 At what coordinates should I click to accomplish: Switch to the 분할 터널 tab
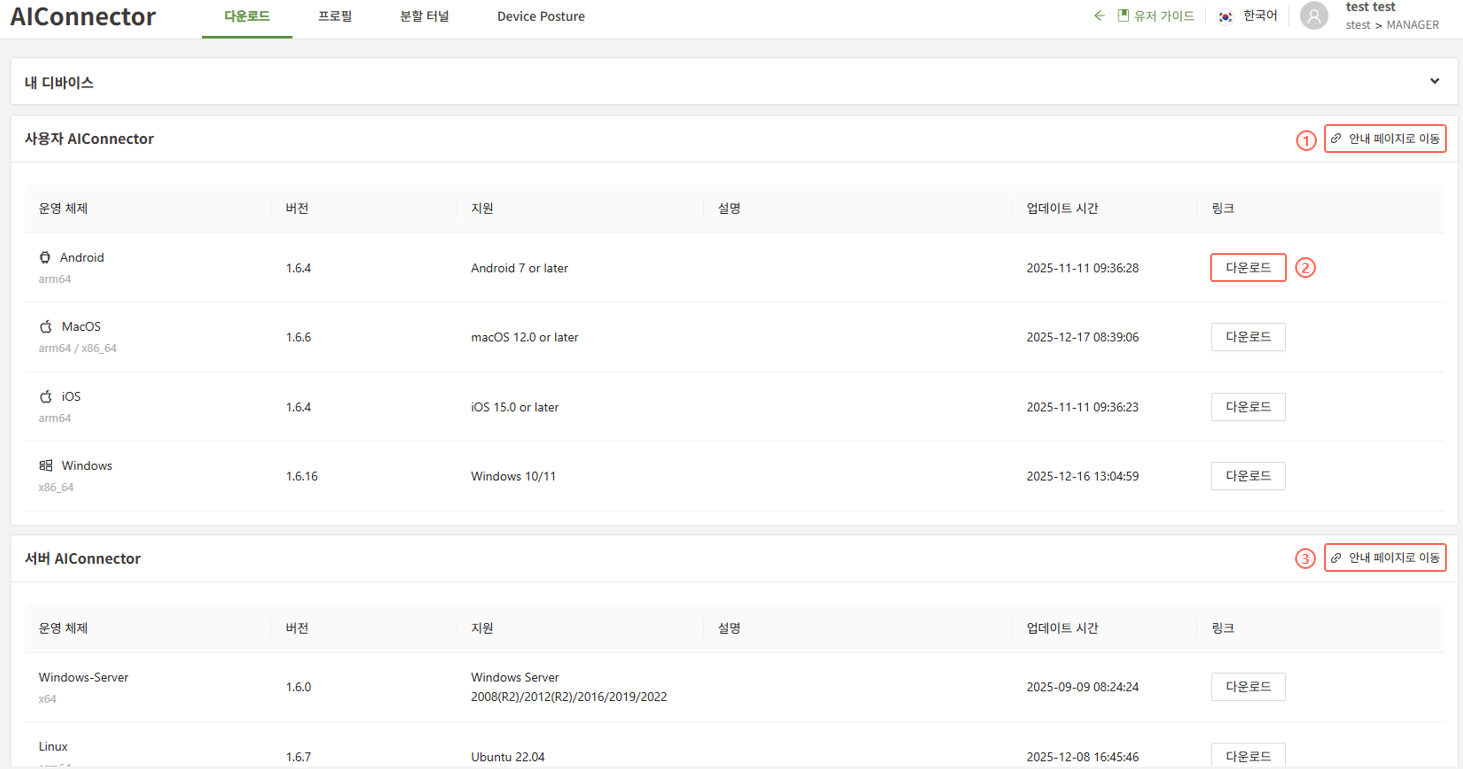tap(424, 16)
